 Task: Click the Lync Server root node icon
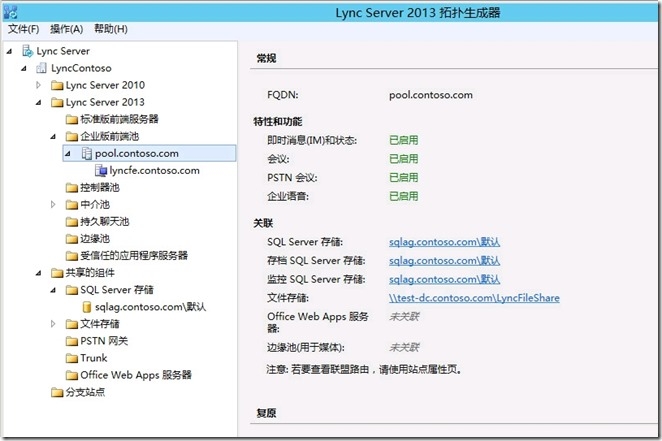coord(27,51)
